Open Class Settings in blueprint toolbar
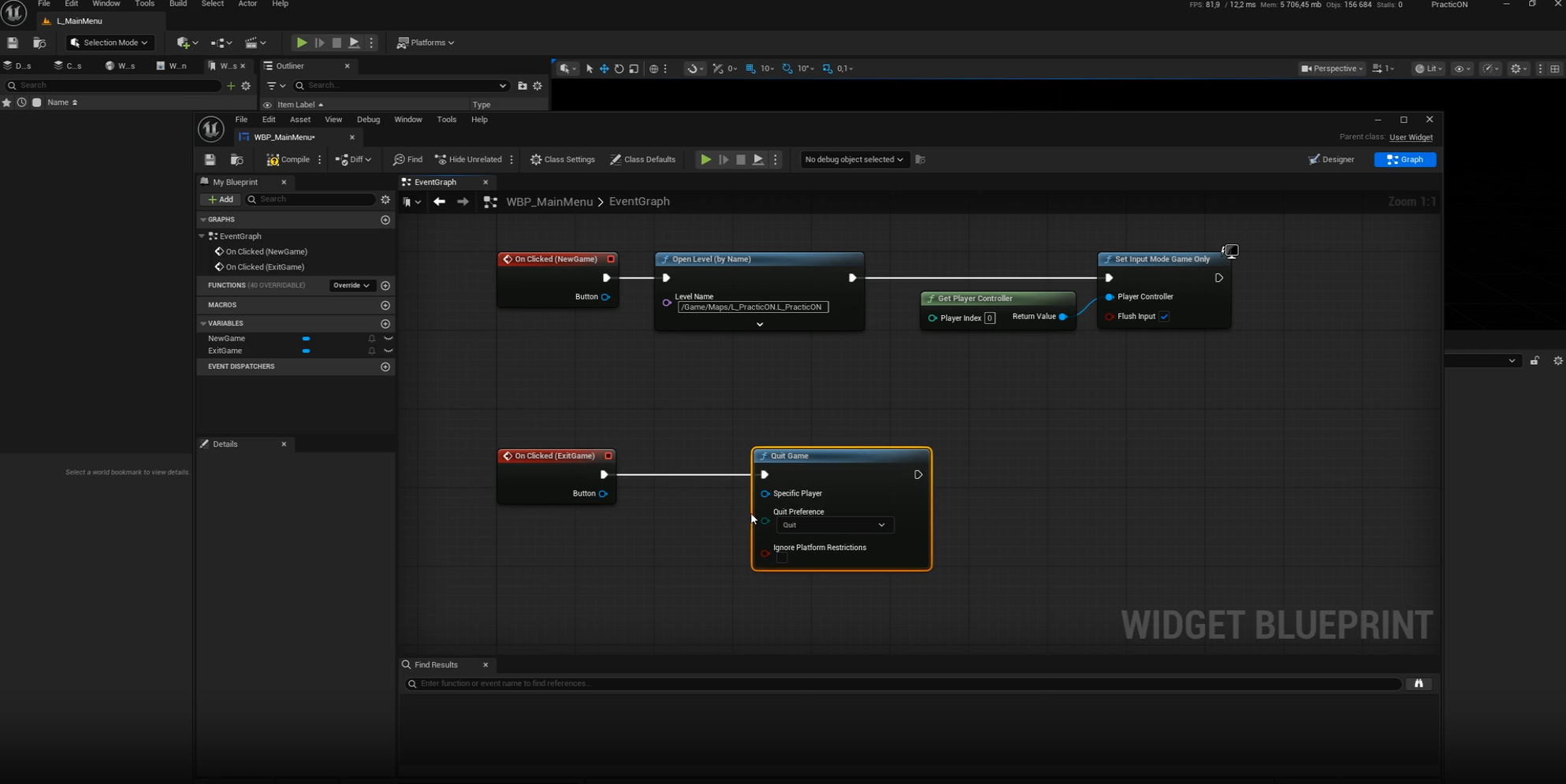1566x784 pixels. point(562,160)
